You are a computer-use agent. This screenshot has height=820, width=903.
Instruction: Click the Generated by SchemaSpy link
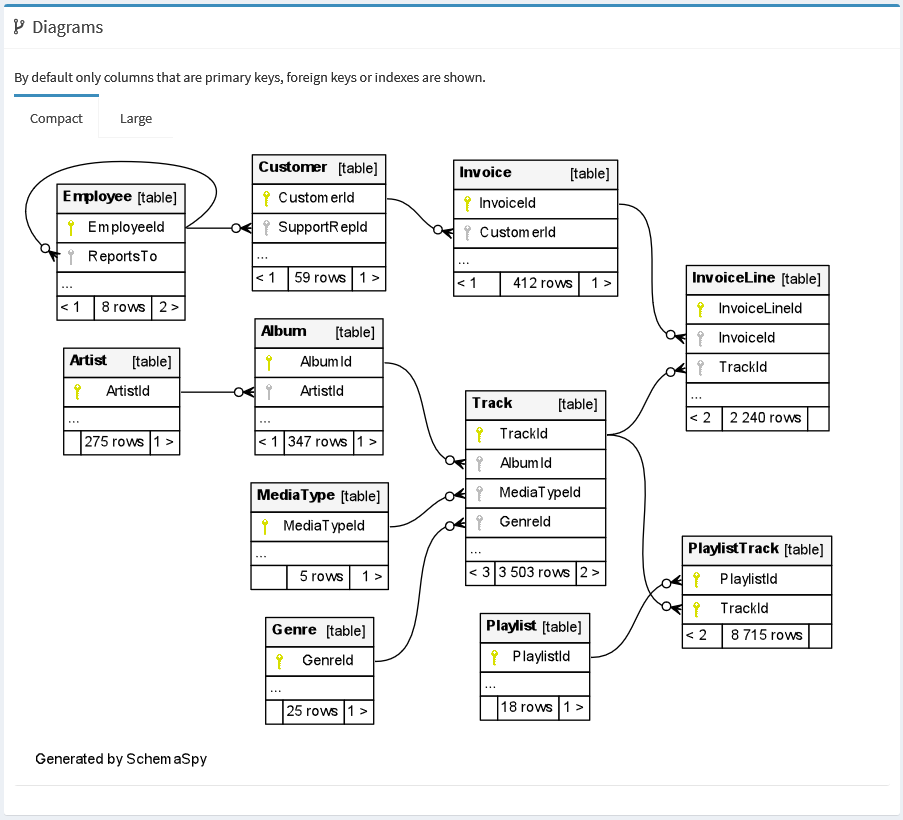(120, 759)
